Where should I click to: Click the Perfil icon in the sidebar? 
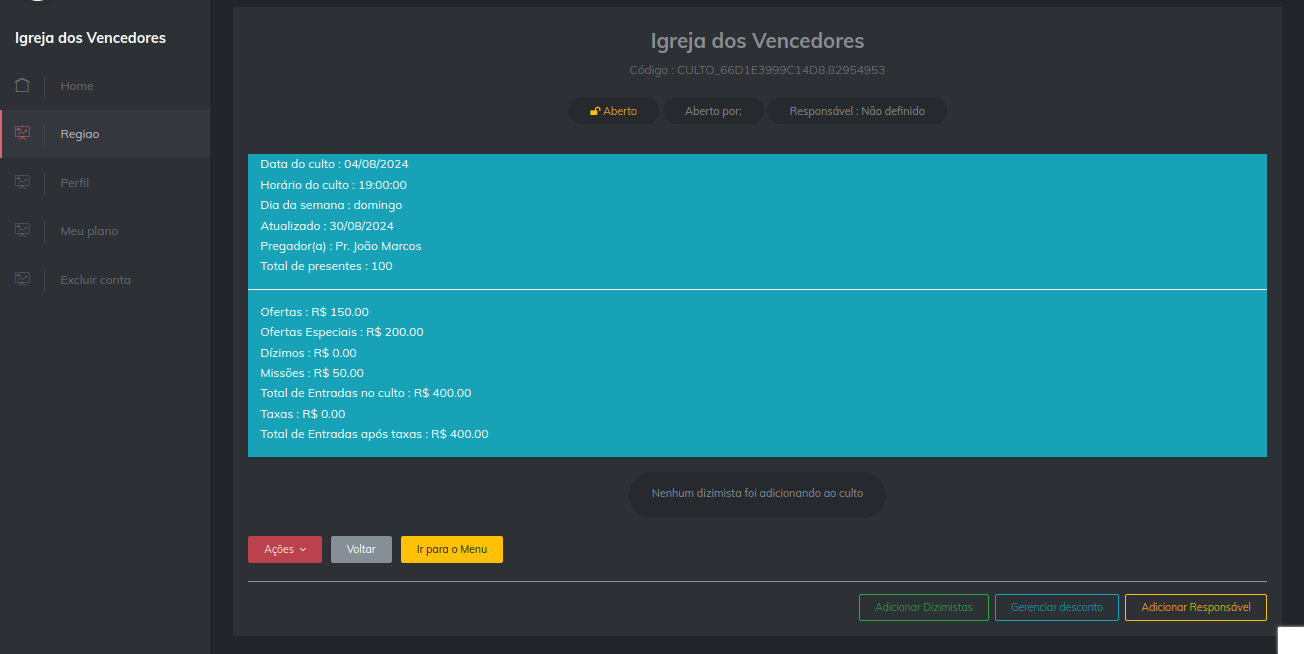(x=22, y=182)
